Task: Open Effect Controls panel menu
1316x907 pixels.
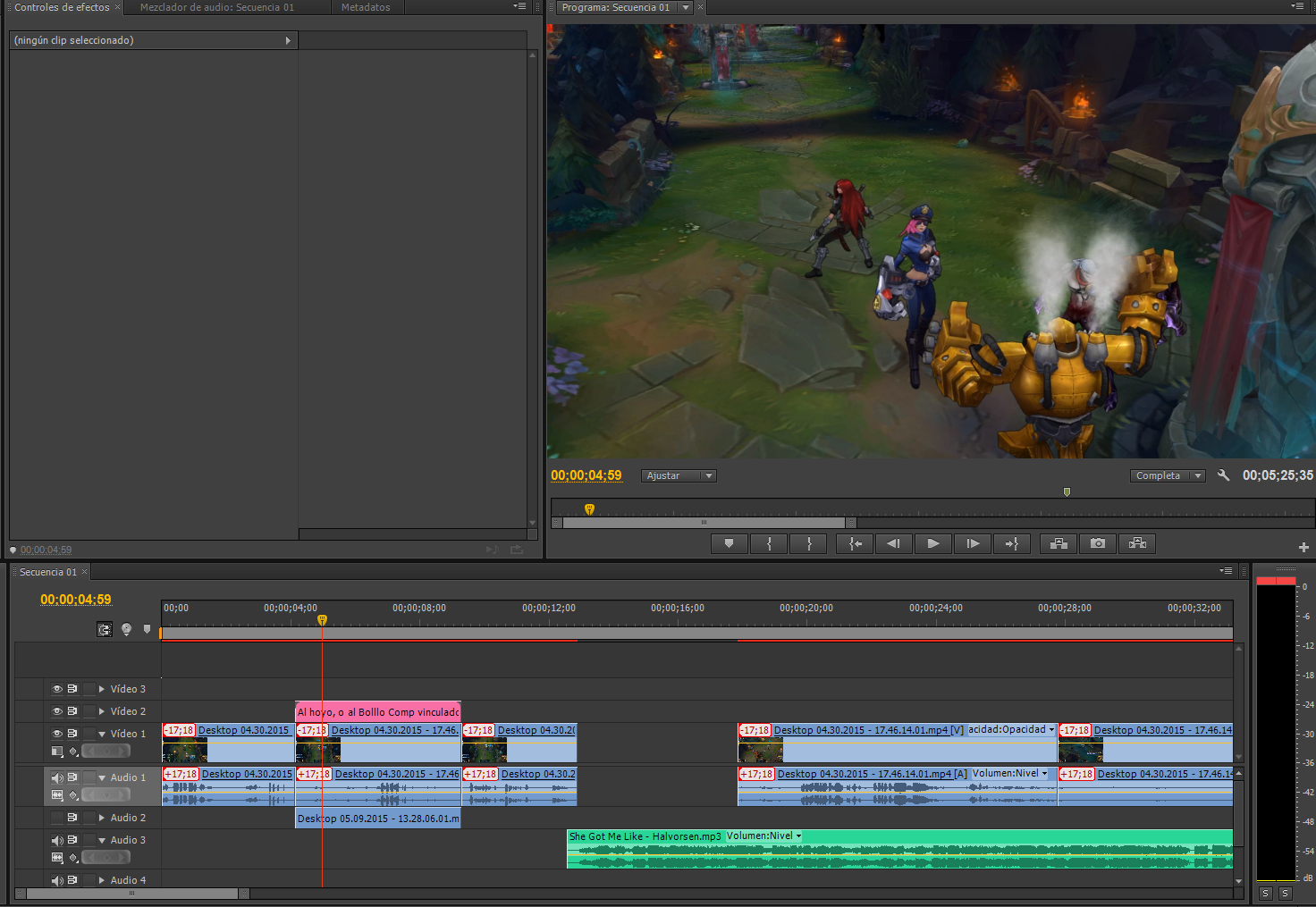Action: pos(519,6)
